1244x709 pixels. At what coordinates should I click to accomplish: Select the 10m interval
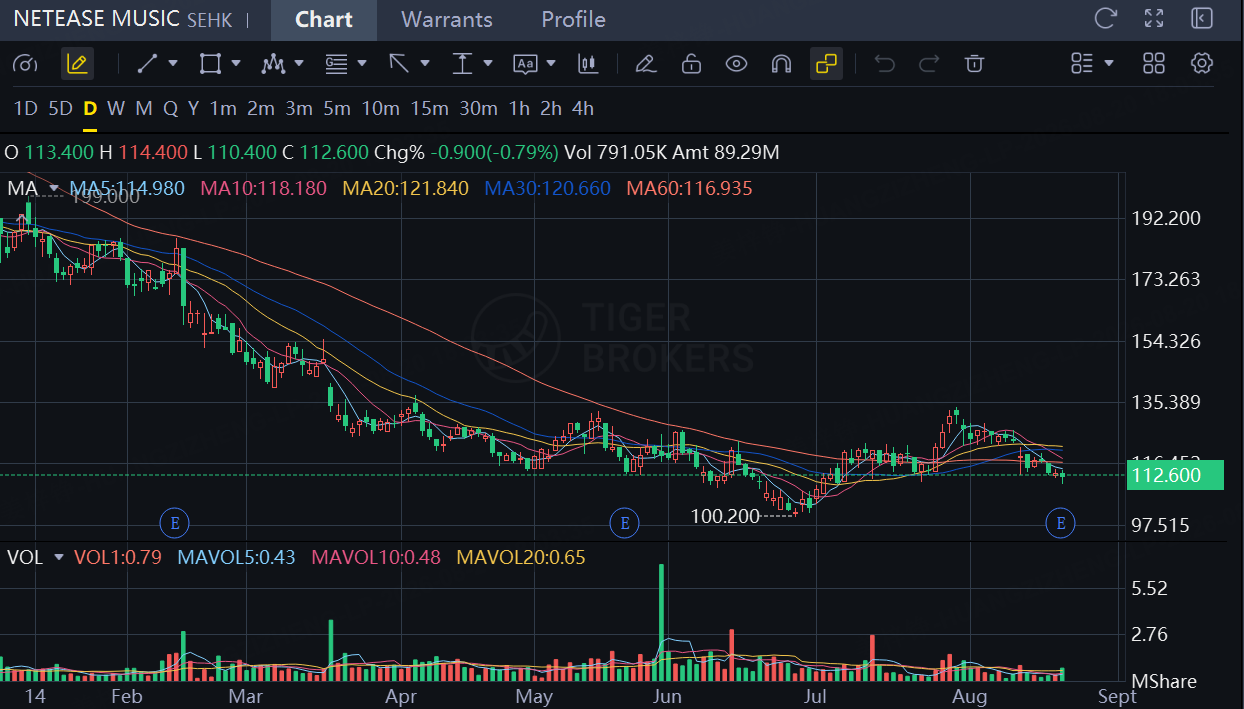380,108
